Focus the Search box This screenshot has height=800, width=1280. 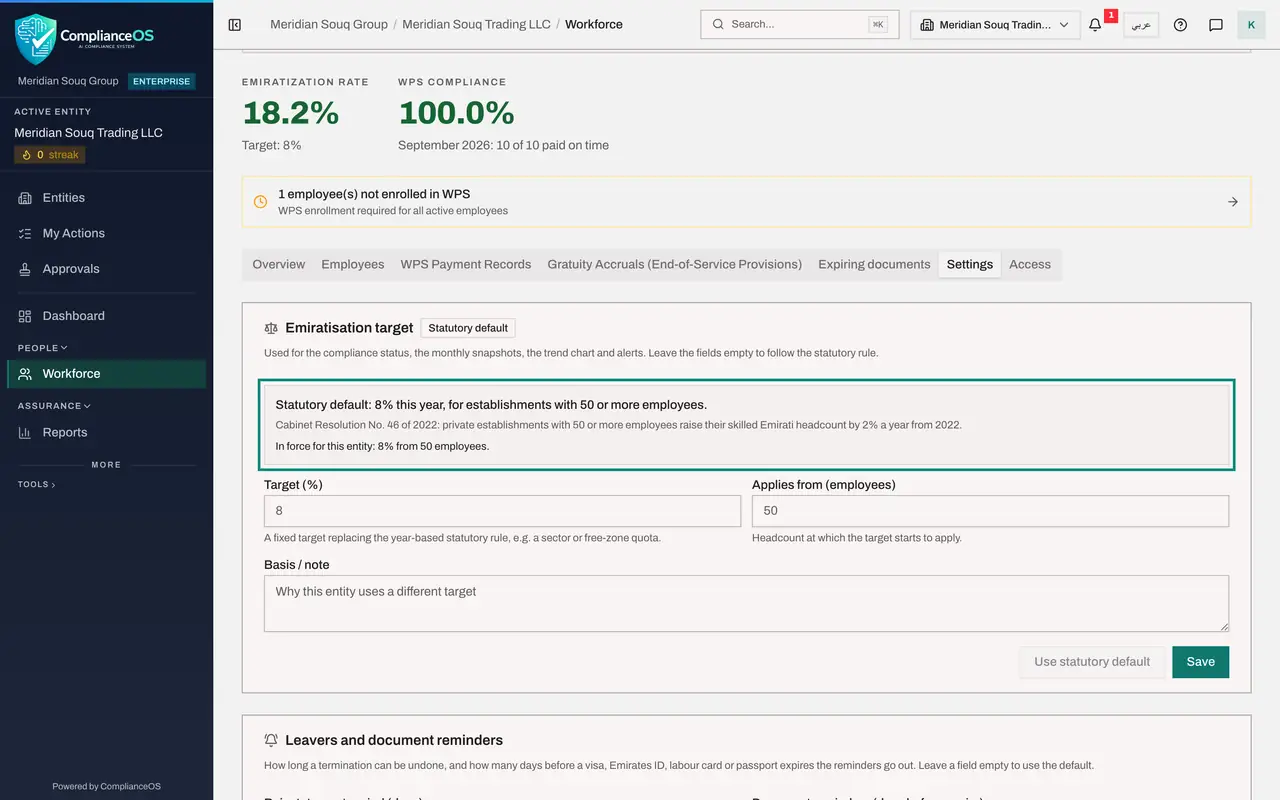click(x=799, y=24)
